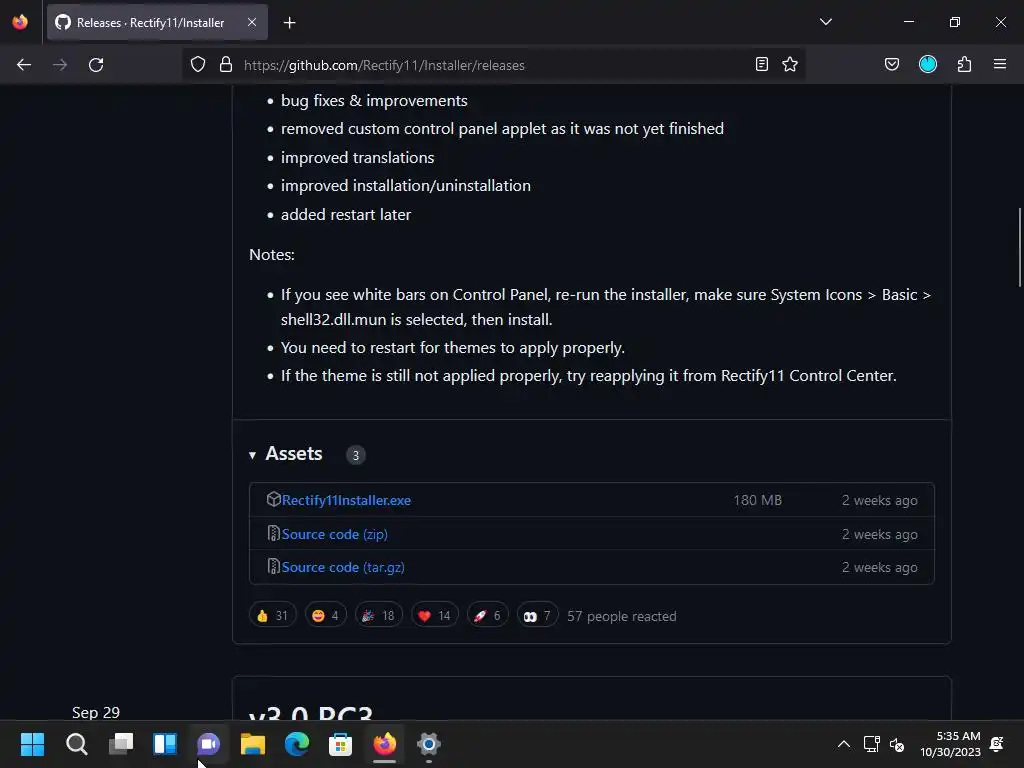Open the network status tray icon
Screen dimensions: 1024x768
click(871, 744)
